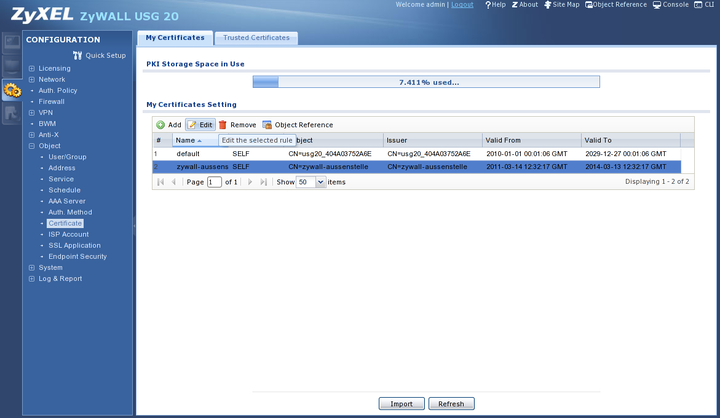This screenshot has height=418, width=720.
Task: Click the PKI storage usage progress bar
Action: (426, 82)
